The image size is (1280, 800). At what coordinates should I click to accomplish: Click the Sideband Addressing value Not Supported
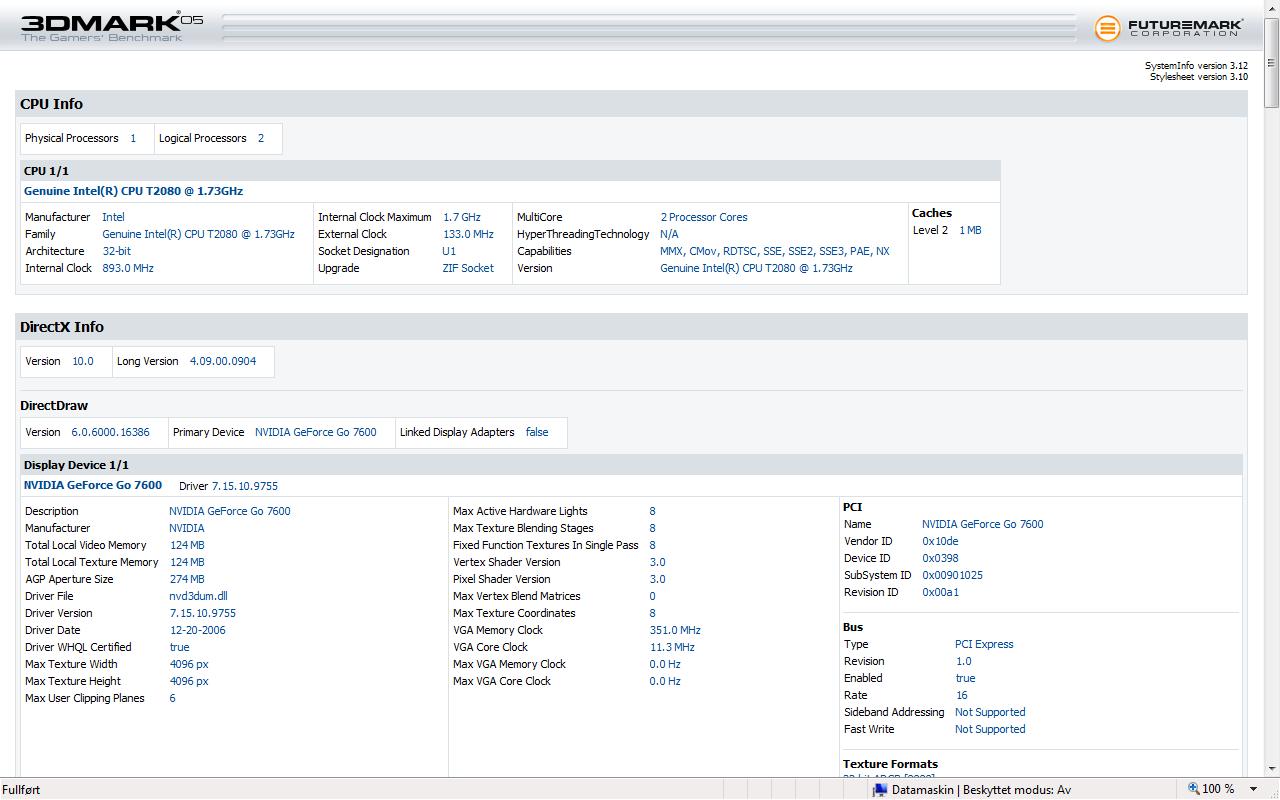(990, 712)
